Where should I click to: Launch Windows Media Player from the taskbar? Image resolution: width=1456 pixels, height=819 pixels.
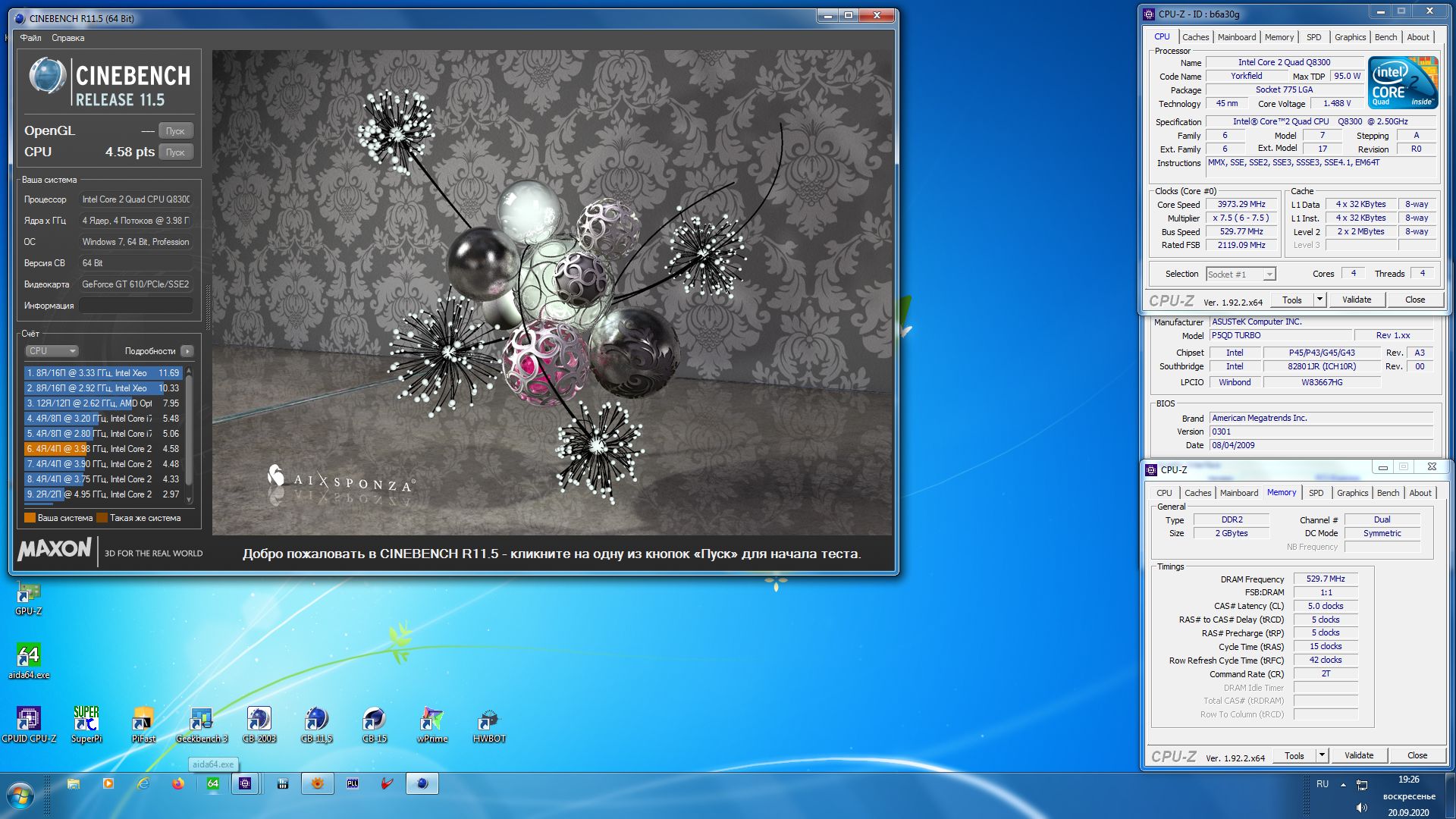pyautogui.click(x=108, y=784)
